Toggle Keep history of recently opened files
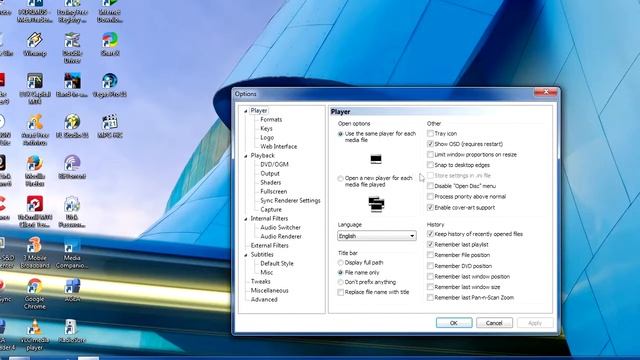 [430, 234]
